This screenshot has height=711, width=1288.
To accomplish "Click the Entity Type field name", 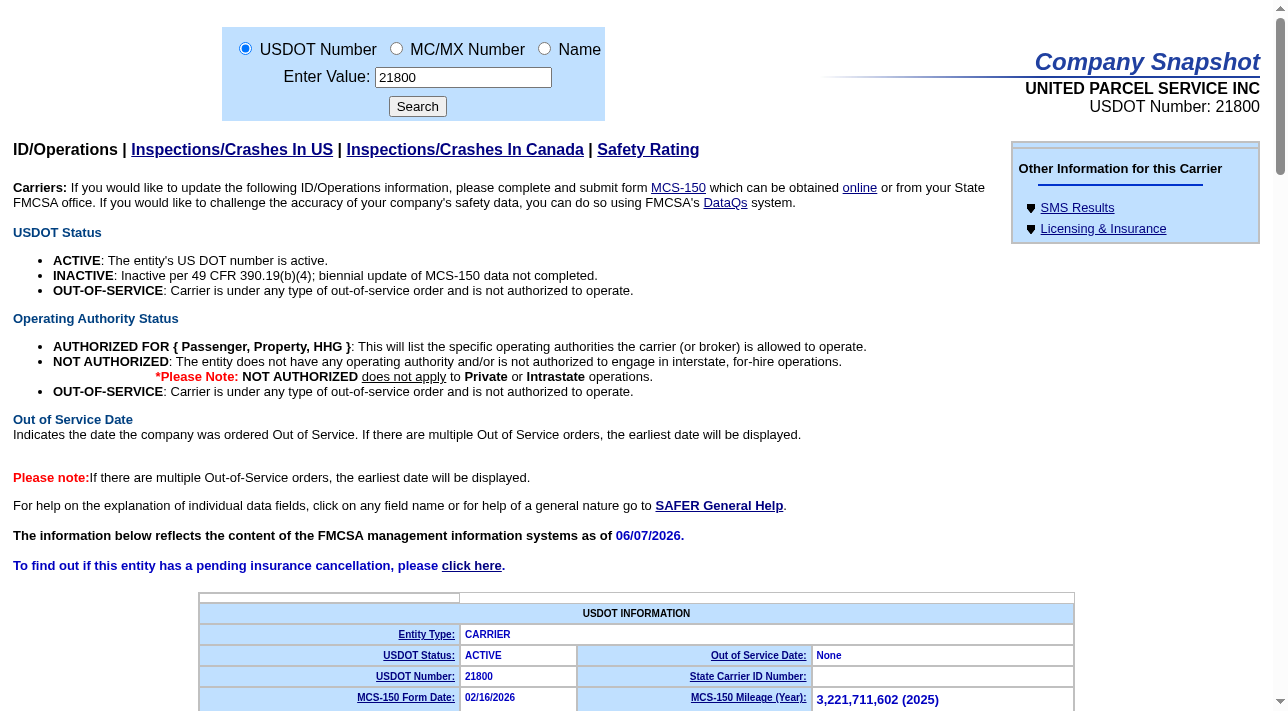I will point(426,634).
